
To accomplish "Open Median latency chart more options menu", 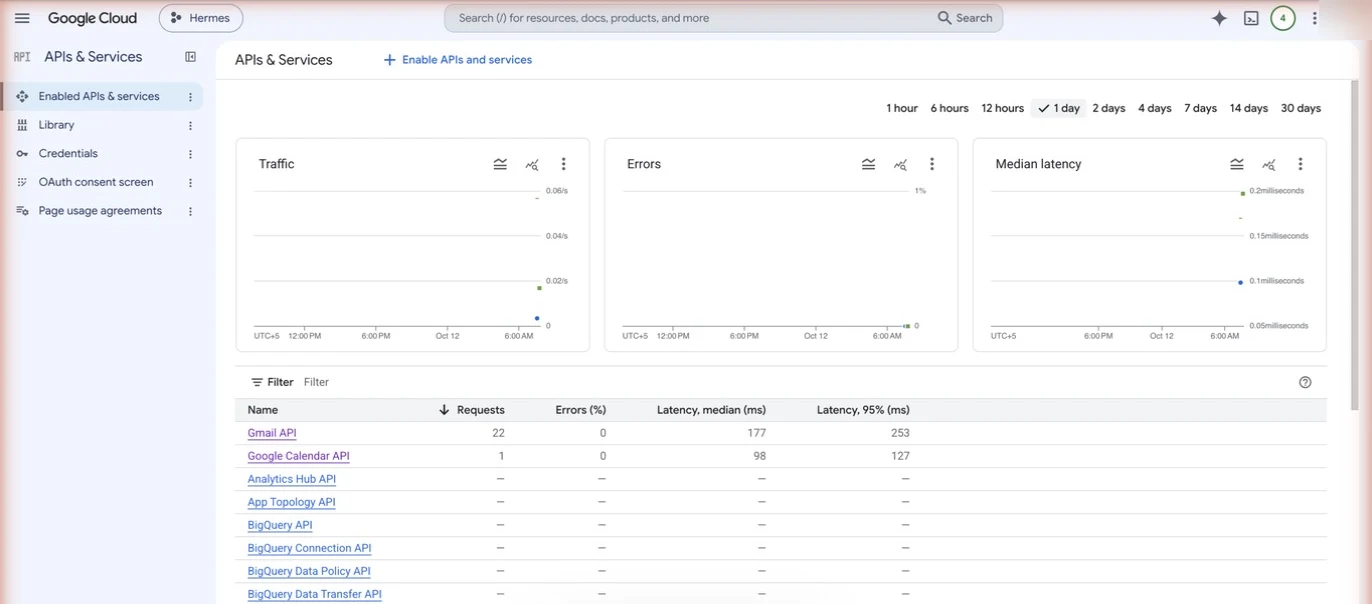I will 1300,164.
